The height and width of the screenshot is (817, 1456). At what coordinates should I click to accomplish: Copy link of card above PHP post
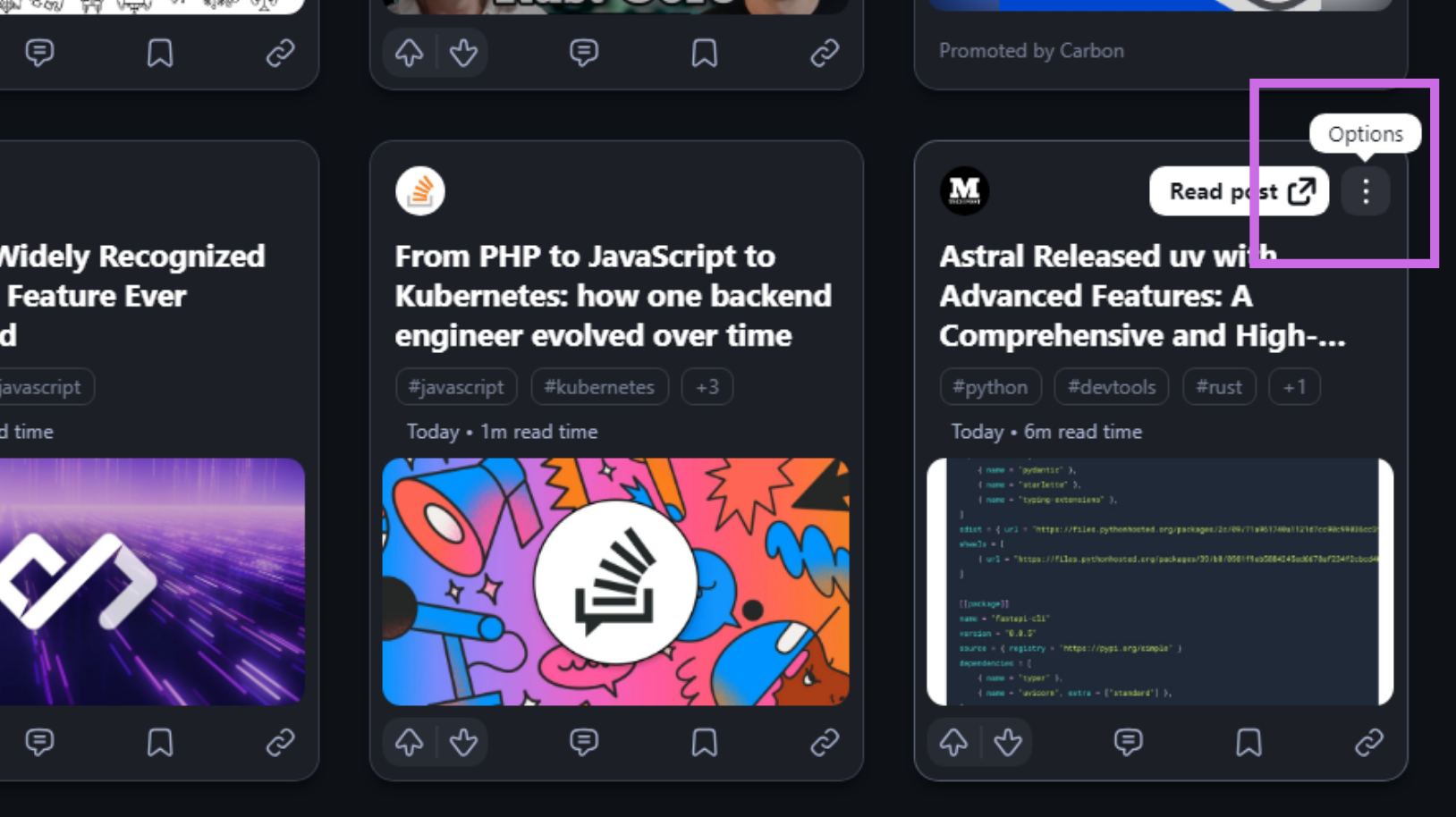pyautogui.click(x=825, y=53)
